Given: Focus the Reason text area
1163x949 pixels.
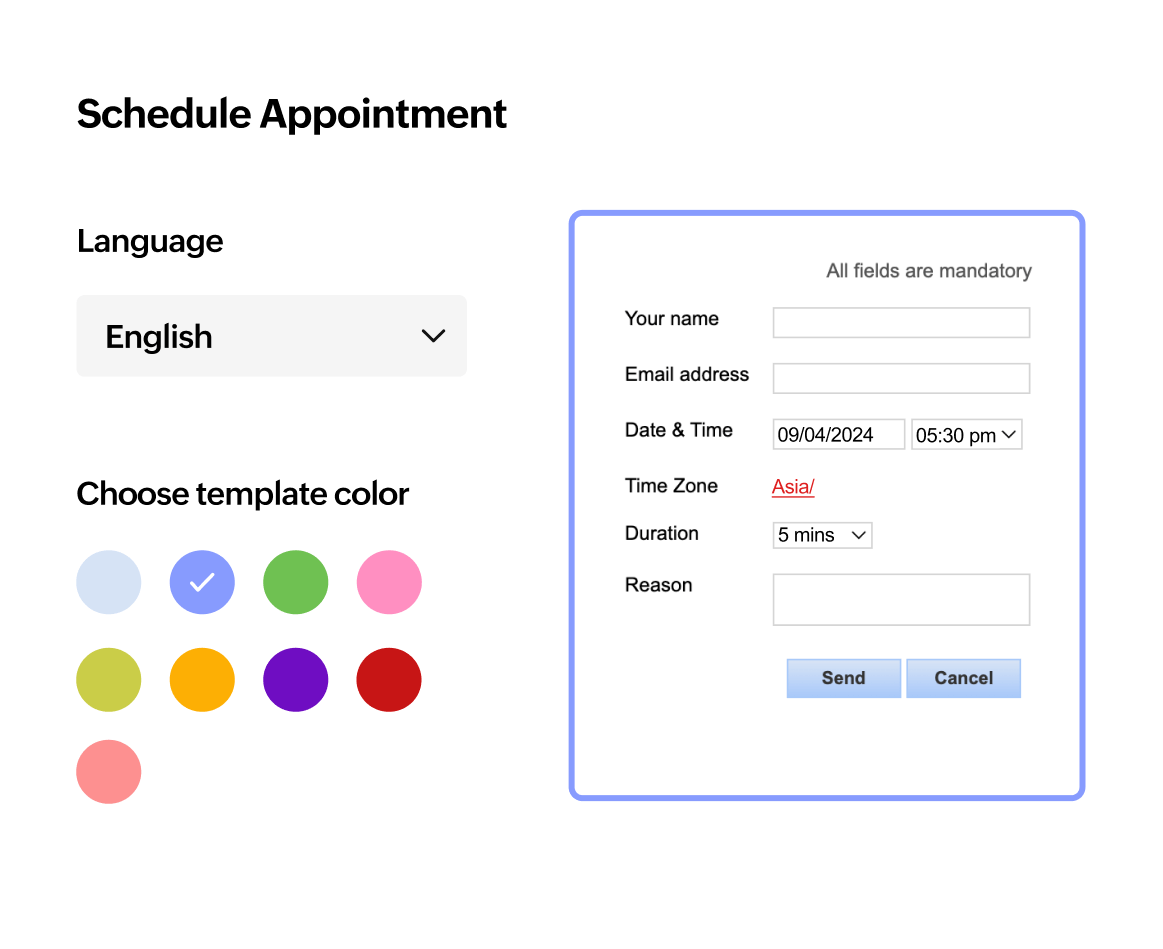Looking at the screenshot, I should coord(901,600).
